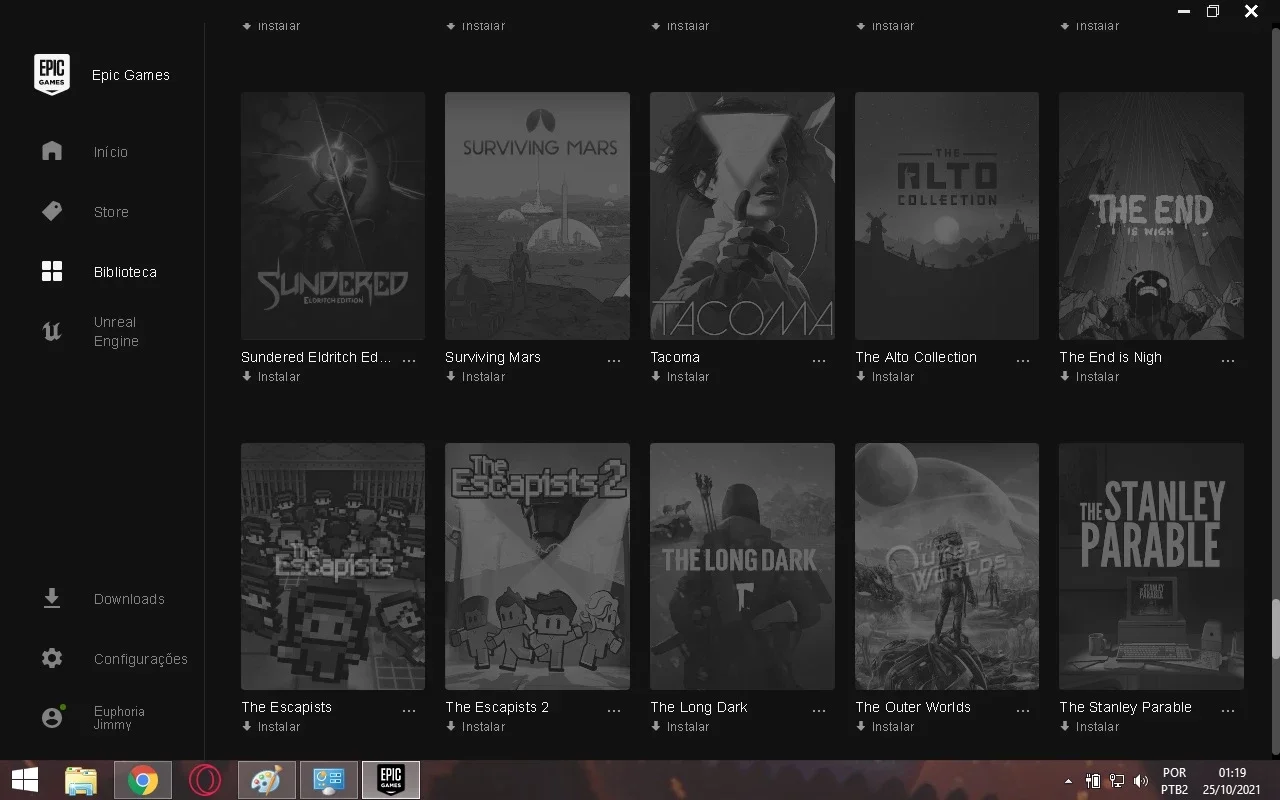Click the battery power tray icon

[x=1093, y=781]
